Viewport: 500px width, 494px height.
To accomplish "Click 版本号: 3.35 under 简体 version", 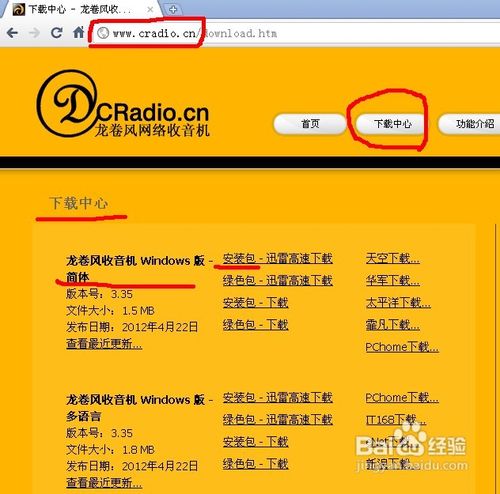I will pos(99,294).
